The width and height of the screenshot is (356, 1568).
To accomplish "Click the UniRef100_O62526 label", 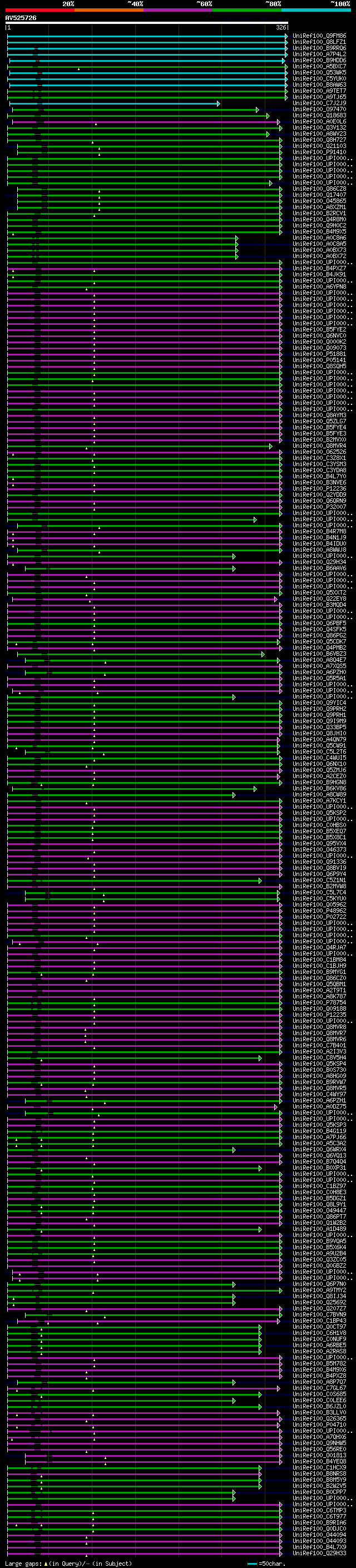I will (319, 452).
